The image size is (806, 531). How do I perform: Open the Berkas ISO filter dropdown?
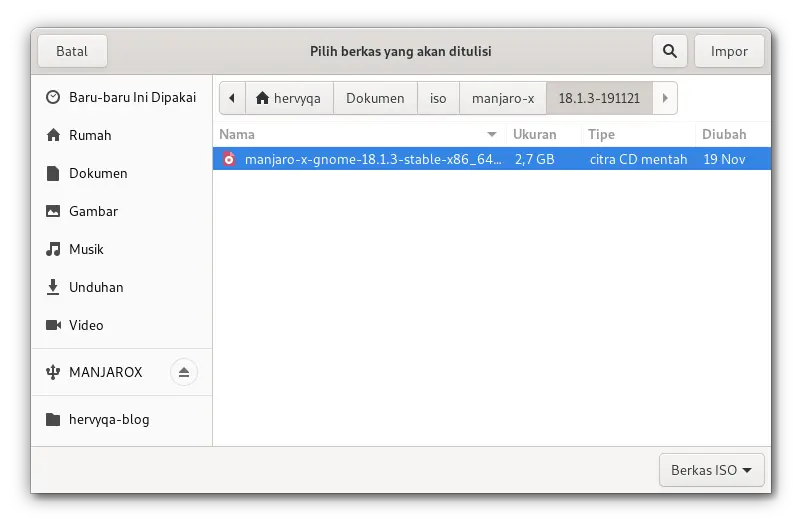tap(711, 470)
